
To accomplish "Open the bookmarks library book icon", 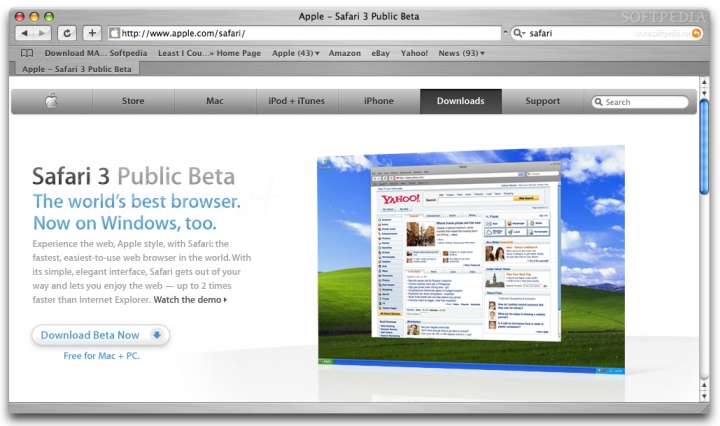I will tap(27, 53).
